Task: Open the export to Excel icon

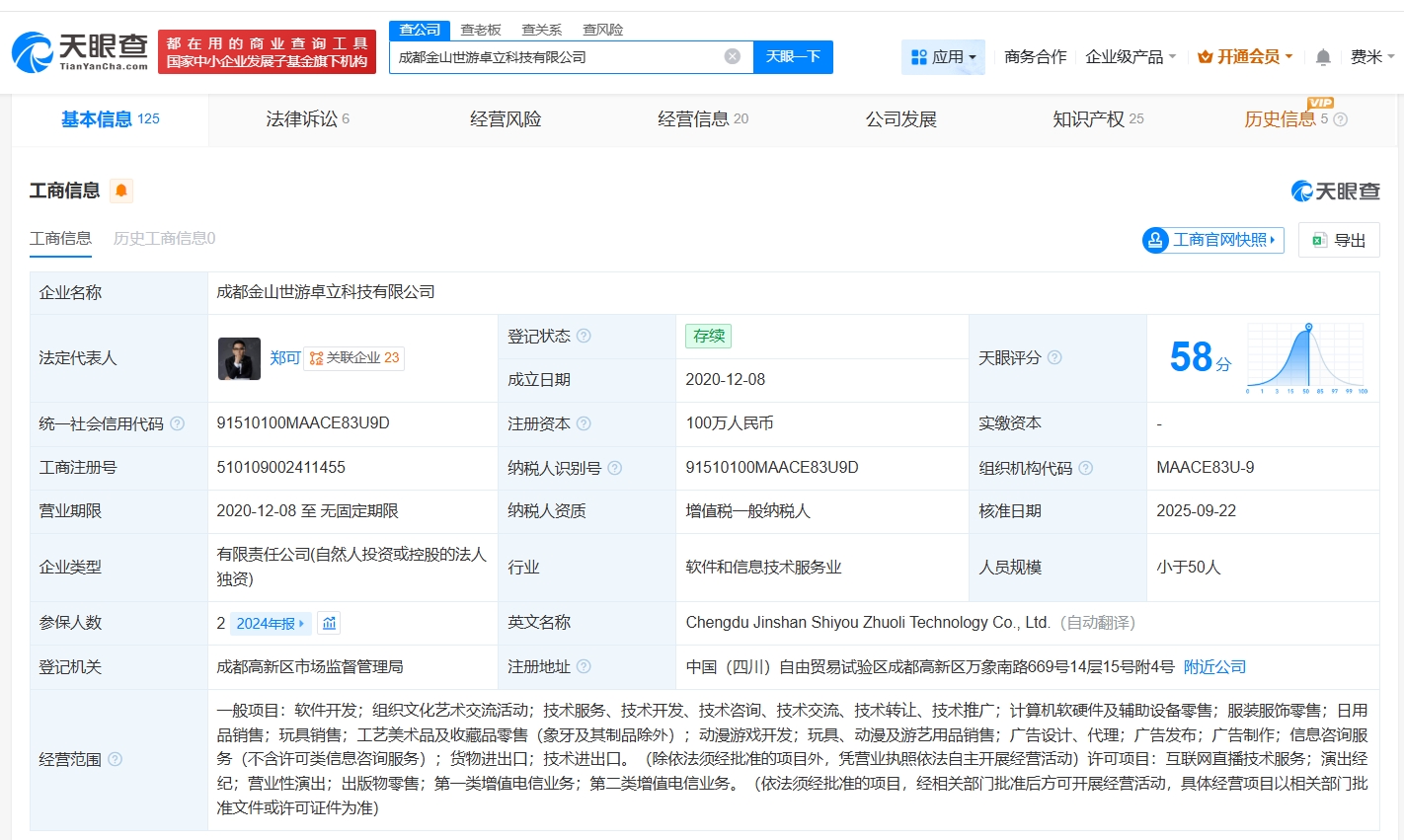Action: pos(1319,240)
